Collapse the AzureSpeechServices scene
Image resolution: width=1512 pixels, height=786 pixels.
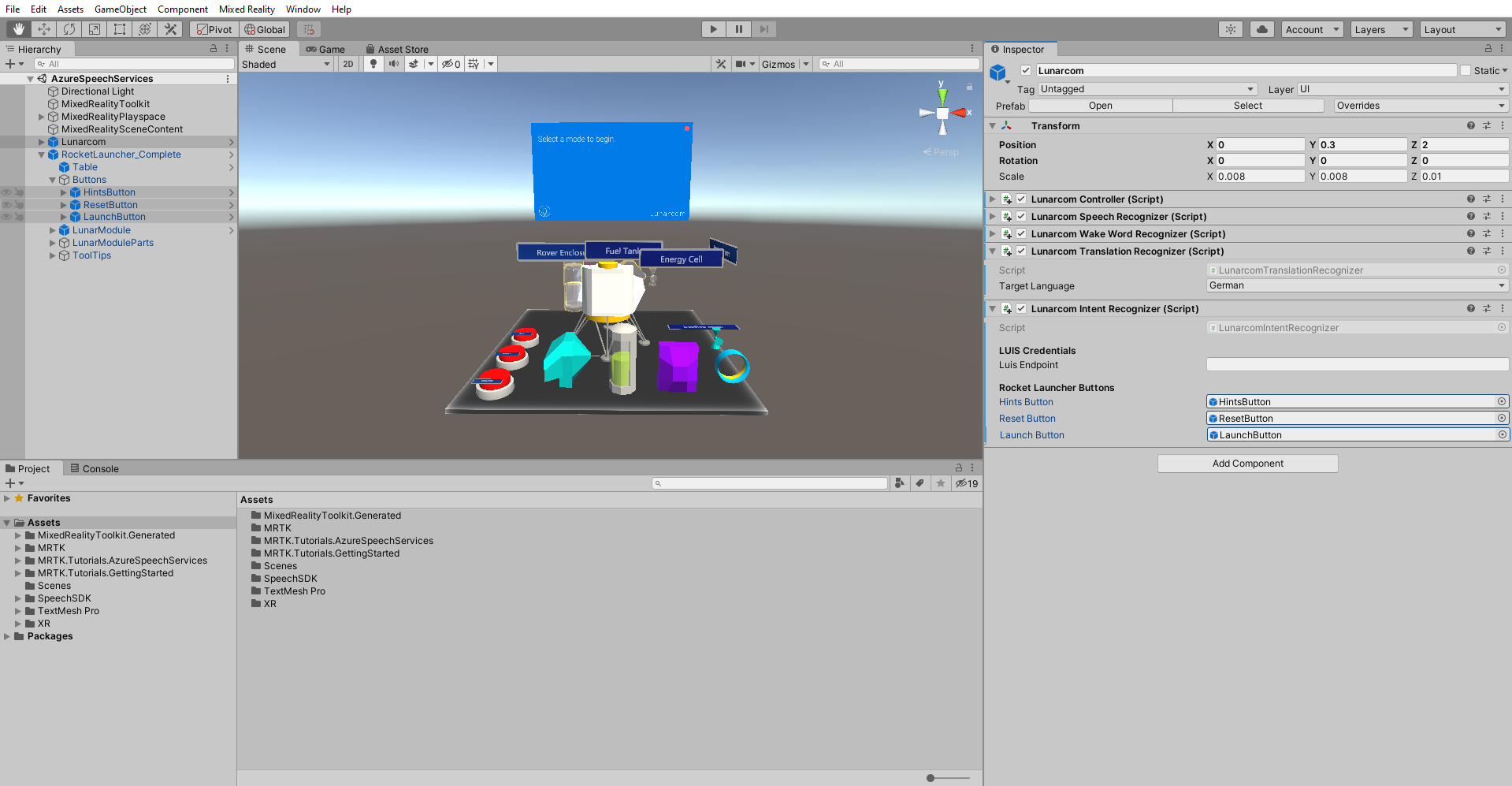(31, 79)
